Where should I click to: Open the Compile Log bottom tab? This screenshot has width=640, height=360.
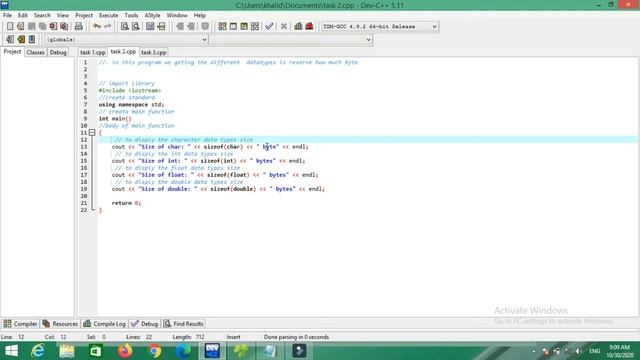(104, 324)
